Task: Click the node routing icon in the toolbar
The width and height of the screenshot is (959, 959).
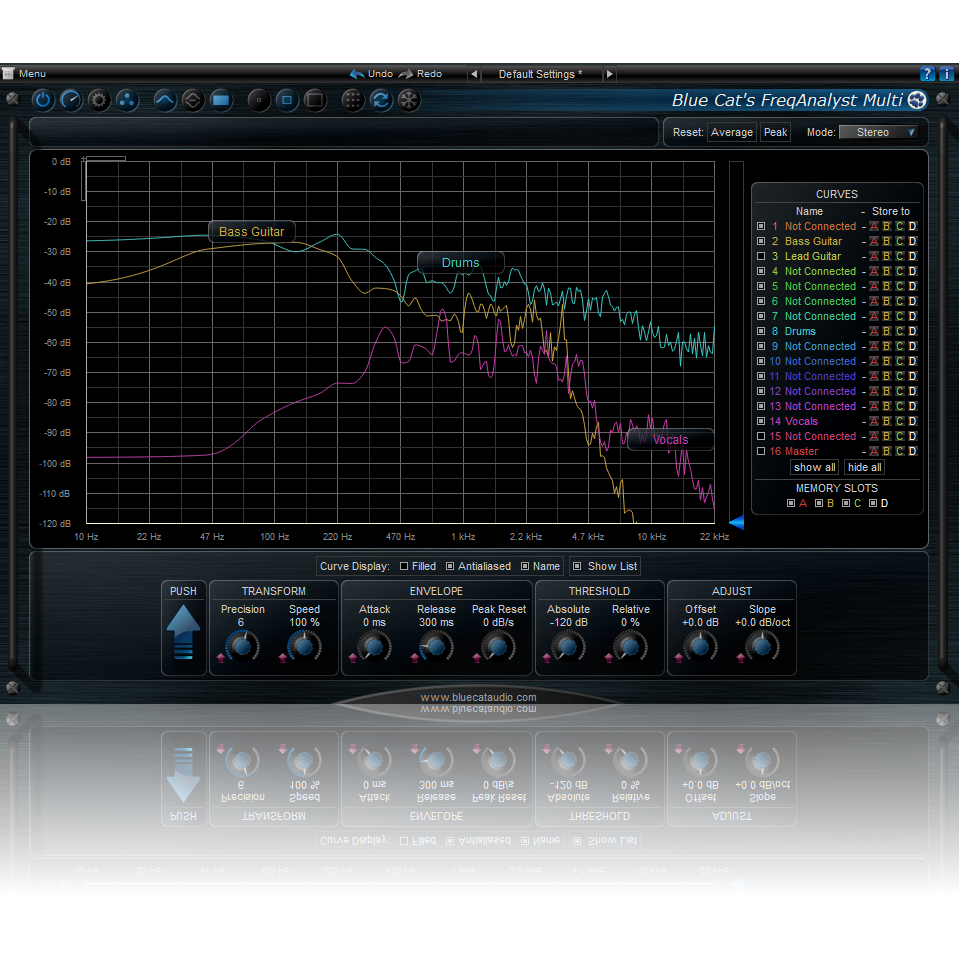Action: click(126, 100)
